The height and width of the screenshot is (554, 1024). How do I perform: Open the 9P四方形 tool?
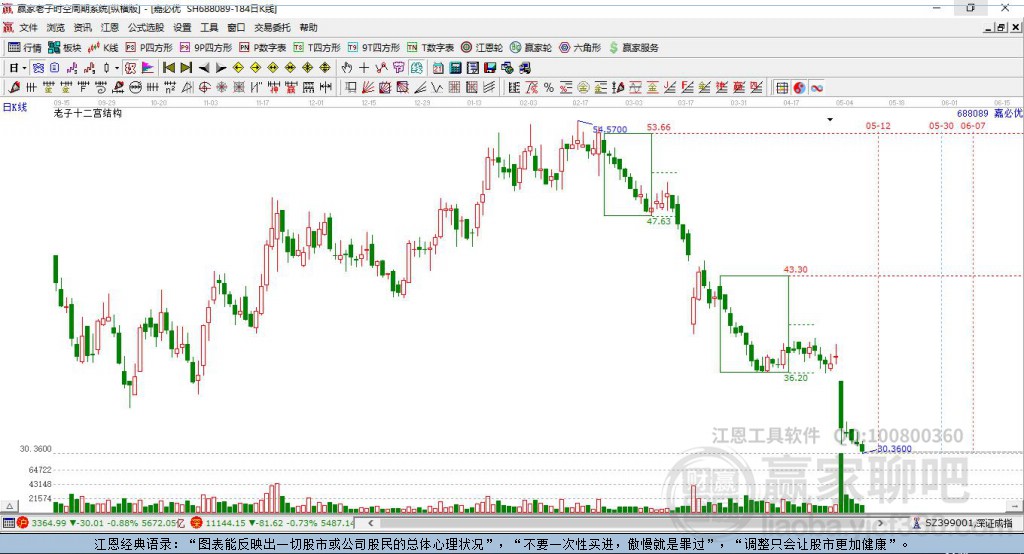(x=206, y=48)
